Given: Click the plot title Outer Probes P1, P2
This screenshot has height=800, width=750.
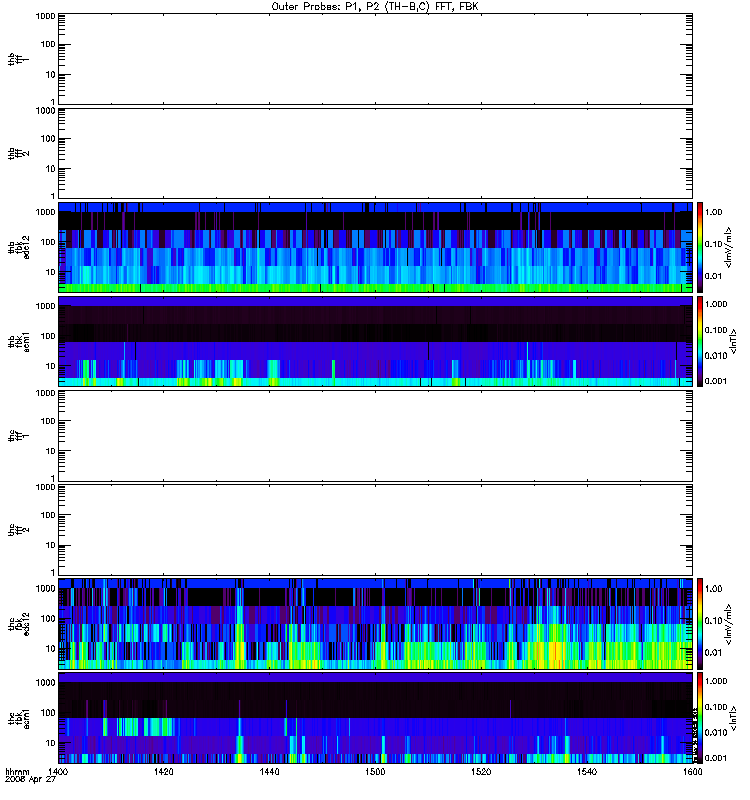Looking at the screenshot, I should tap(375, 7).
